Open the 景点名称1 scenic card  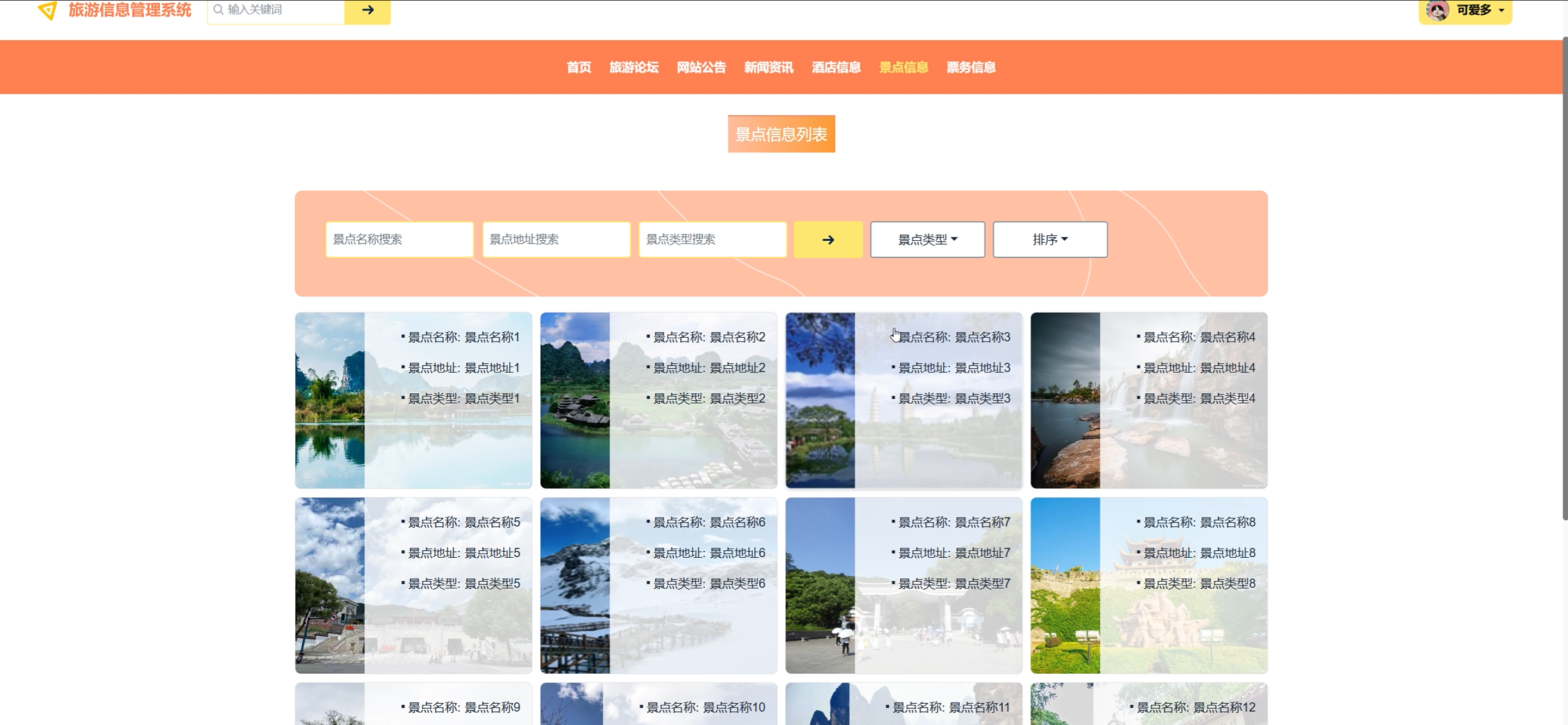[413, 400]
